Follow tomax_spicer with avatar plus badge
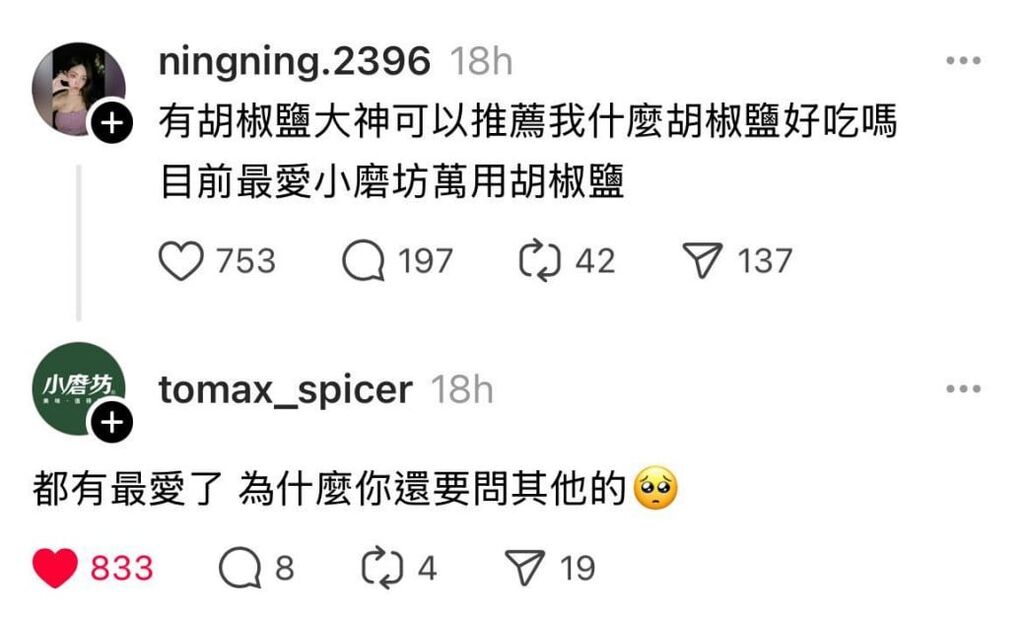1024x623 pixels. 112,422
